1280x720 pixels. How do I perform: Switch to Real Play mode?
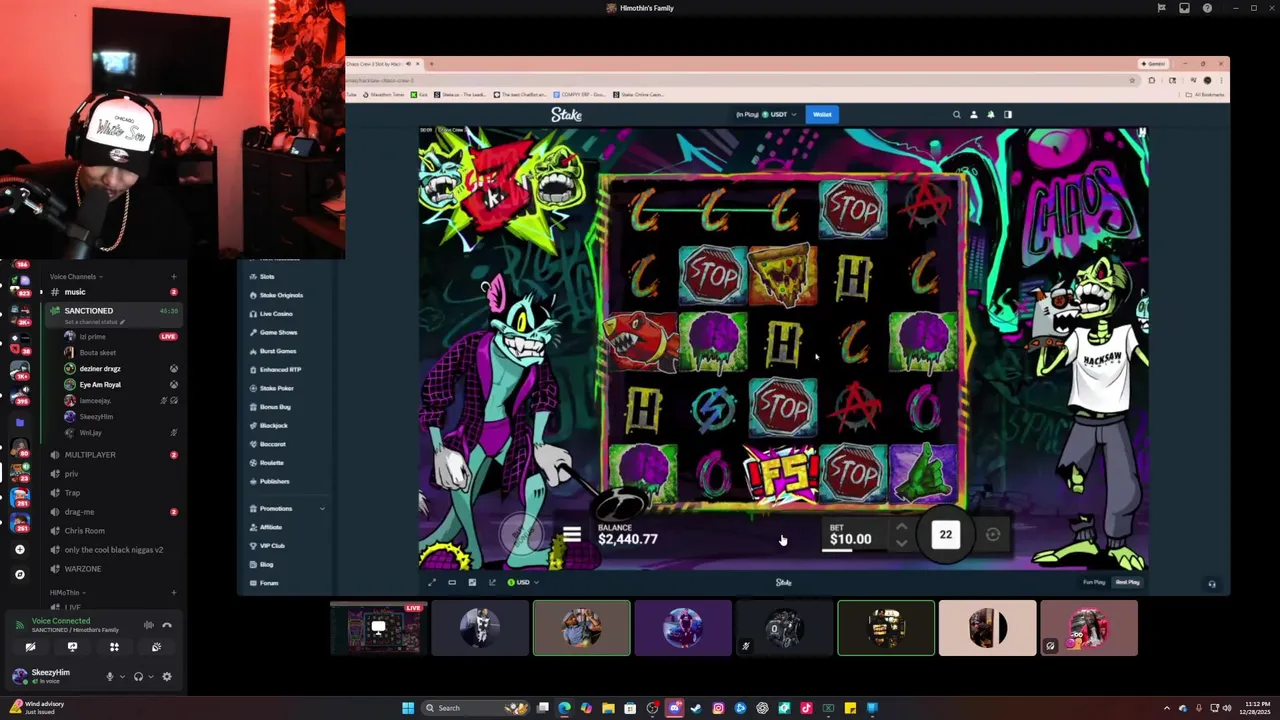click(x=1127, y=582)
